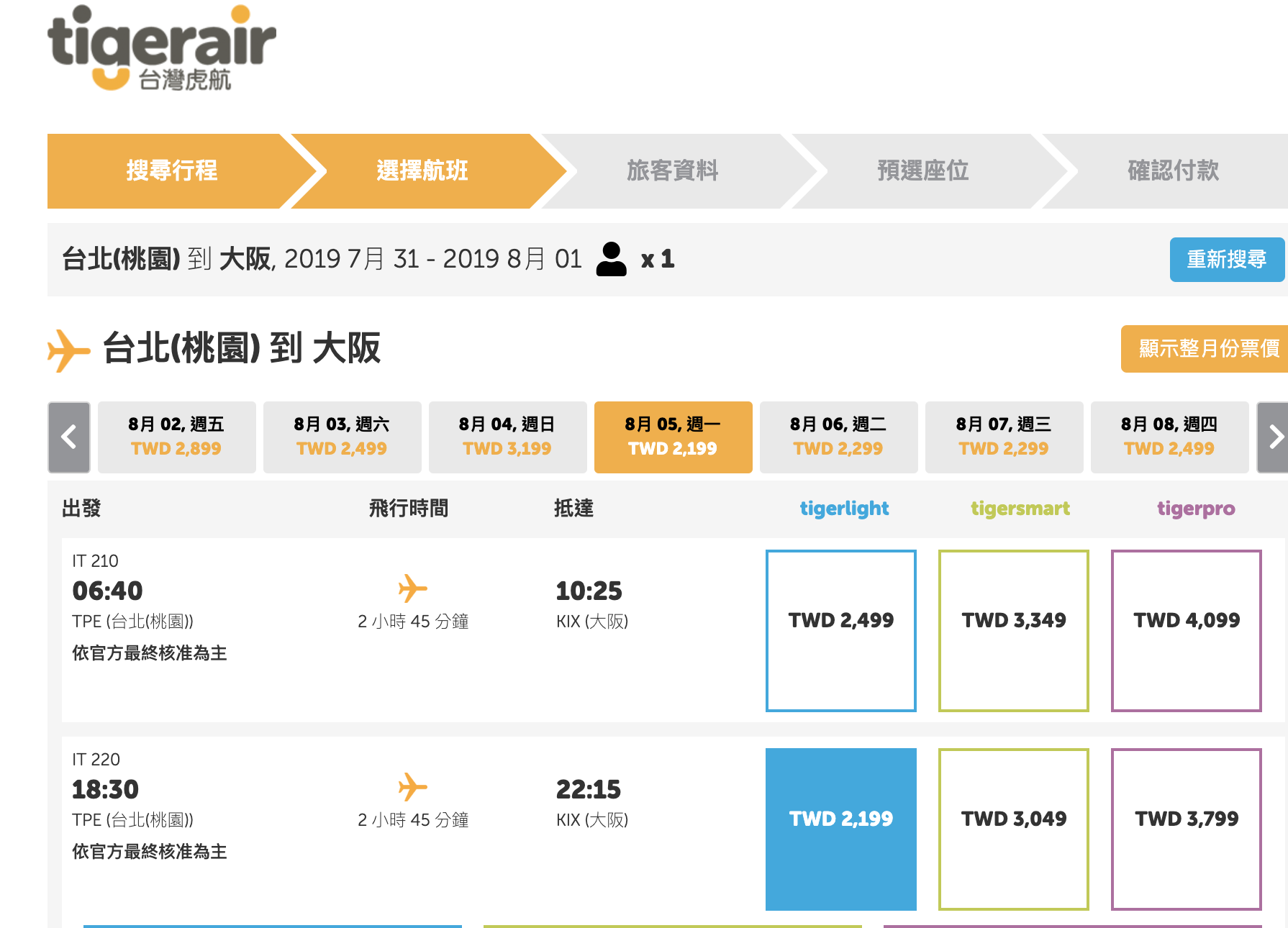The width and height of the screenshot is (1288, 928).
Task: Go to 預選座位 step
Action: [x=923, y=171]
